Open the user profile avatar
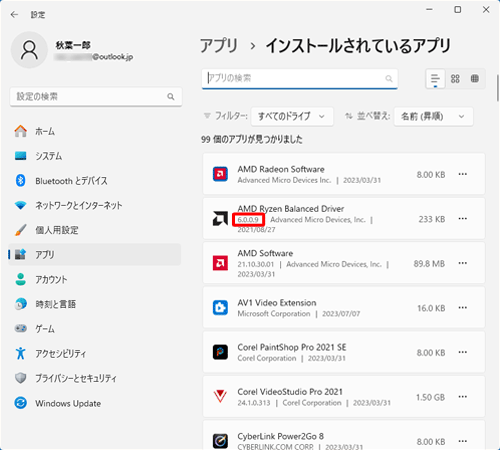Viewport: 500px width, 450px height. 29,50
